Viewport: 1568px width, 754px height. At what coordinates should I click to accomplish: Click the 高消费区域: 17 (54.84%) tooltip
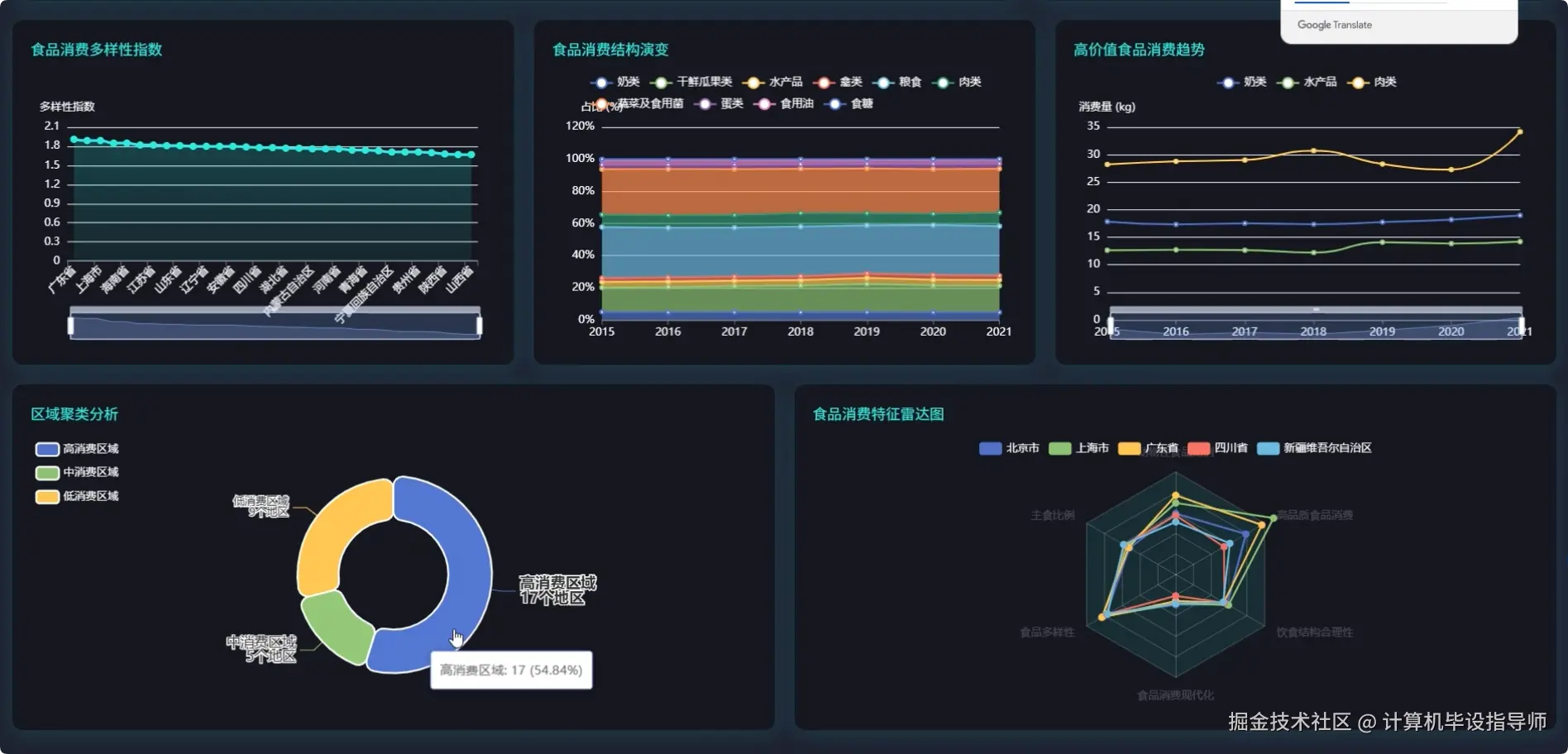511,670
